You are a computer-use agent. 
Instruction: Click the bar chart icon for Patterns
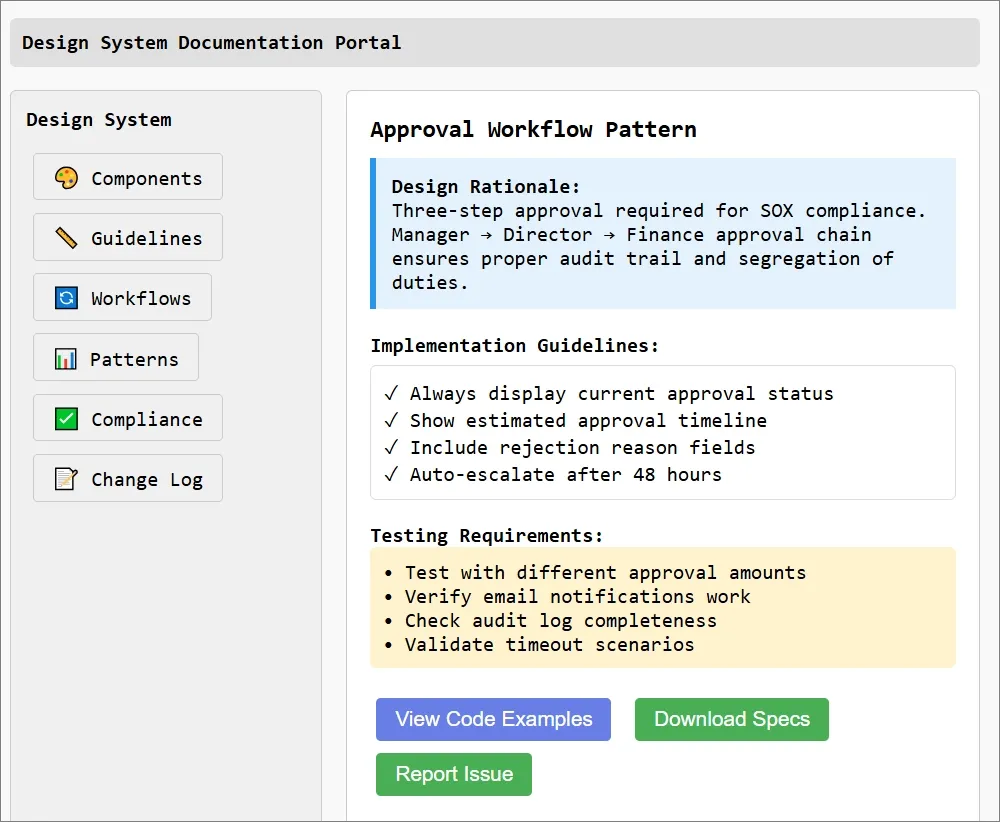point(66,359)
